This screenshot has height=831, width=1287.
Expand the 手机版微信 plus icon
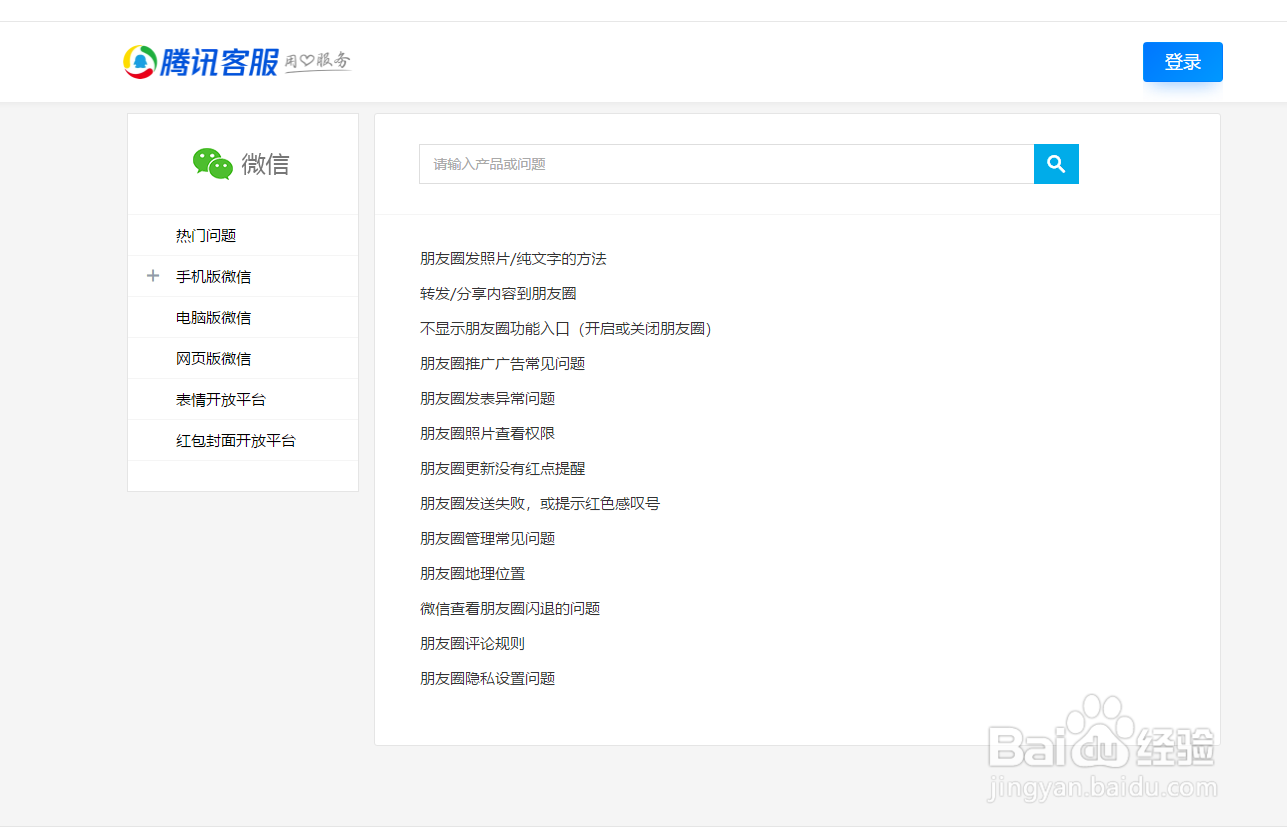[153, 276]
